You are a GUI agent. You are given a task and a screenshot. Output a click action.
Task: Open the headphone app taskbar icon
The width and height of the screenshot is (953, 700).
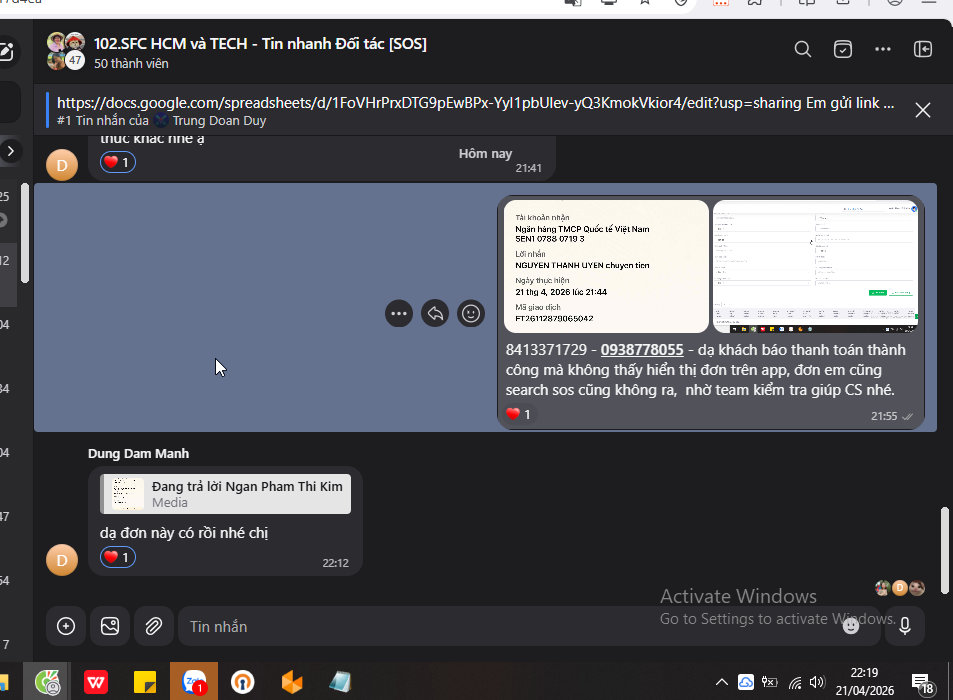tap(243, 682)
